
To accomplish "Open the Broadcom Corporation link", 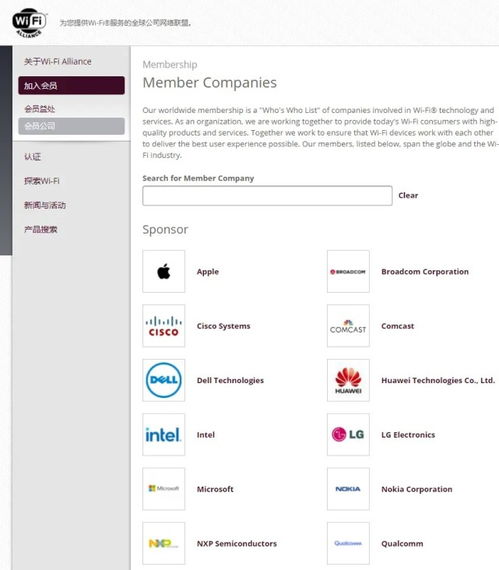I will 425,272.
